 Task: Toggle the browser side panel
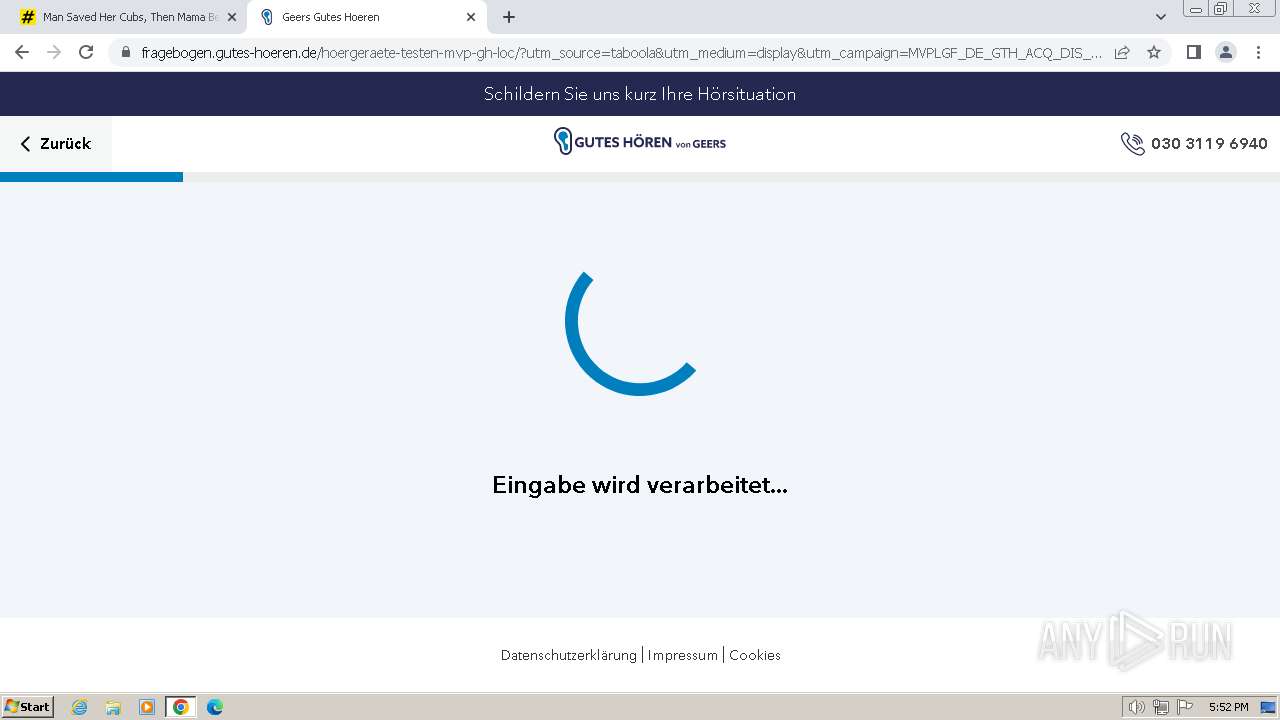pyautogui.click(x=1193, y=52)
